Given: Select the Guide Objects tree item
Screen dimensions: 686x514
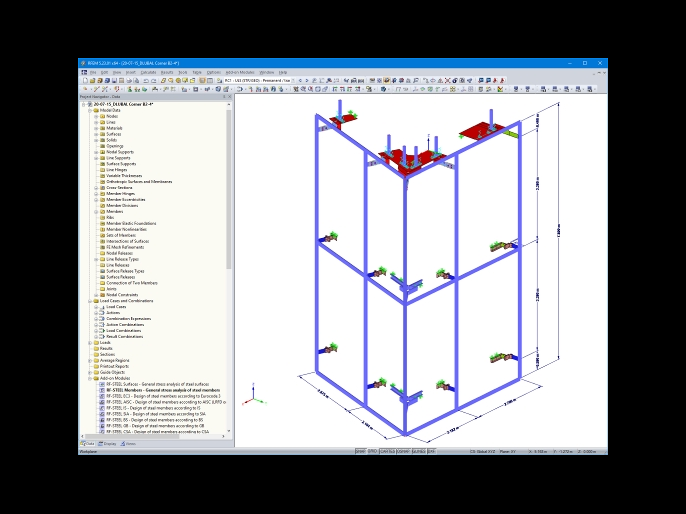Looking at the screenshot, I should 112,372.
